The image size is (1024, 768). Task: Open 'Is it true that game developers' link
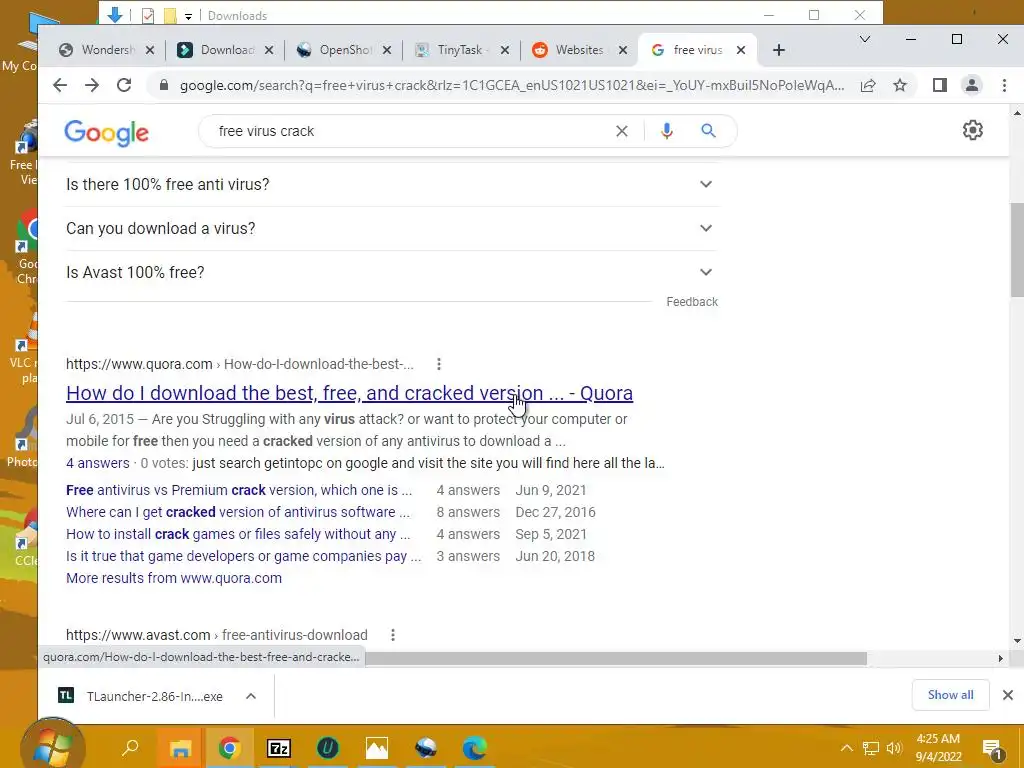point(244,556)
